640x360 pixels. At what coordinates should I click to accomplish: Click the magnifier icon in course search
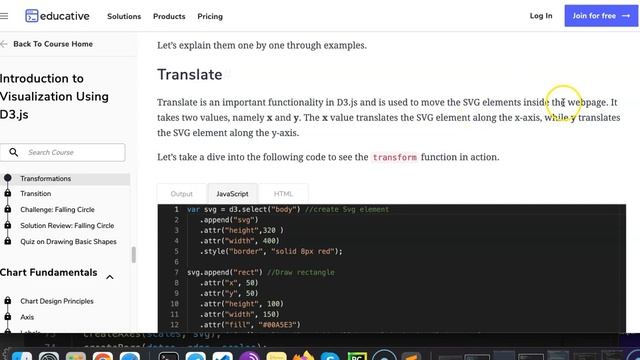[13, 152]
